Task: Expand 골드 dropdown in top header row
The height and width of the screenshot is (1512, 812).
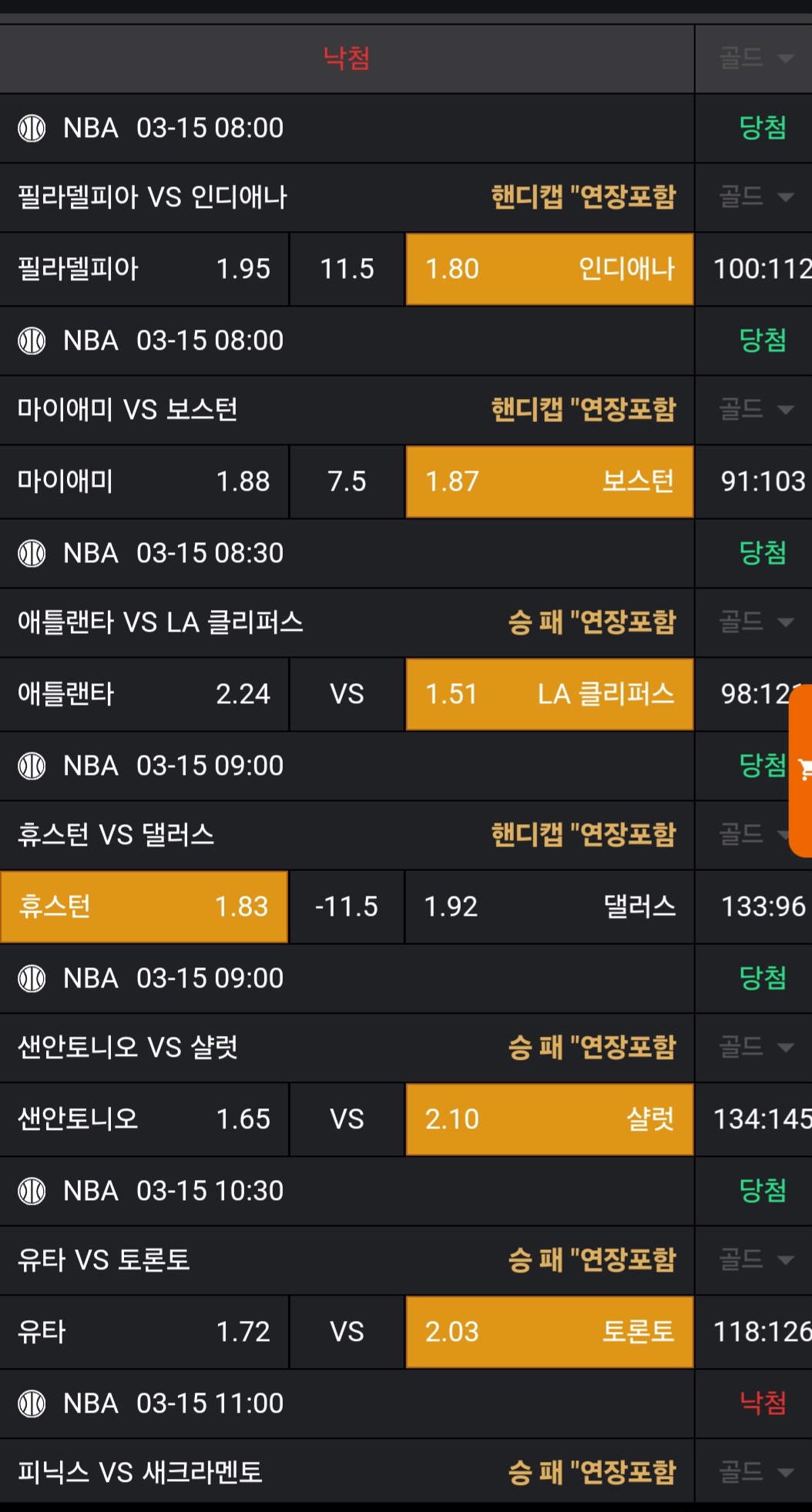Action: (x=755, y=58)
